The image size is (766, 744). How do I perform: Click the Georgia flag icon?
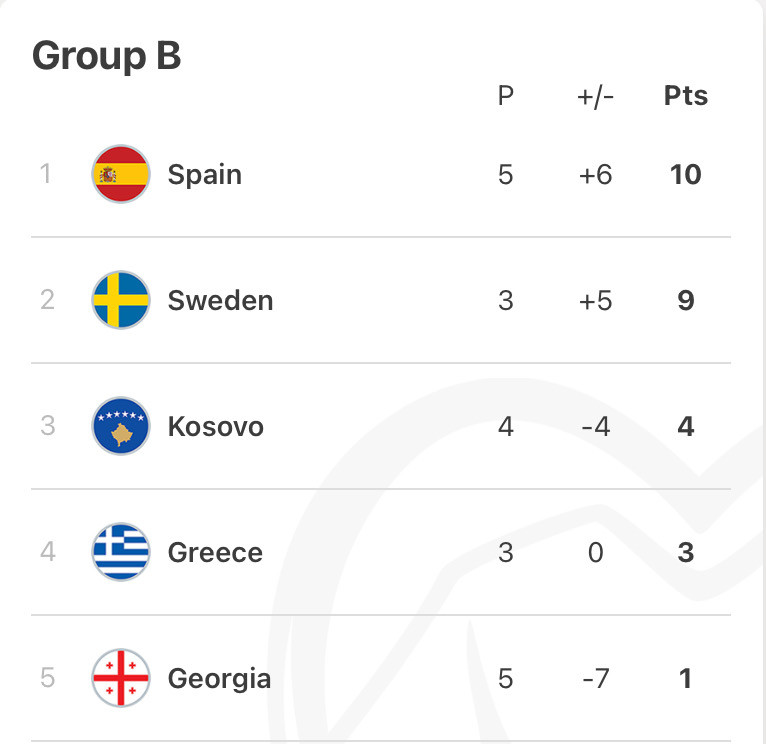[121, 678]
